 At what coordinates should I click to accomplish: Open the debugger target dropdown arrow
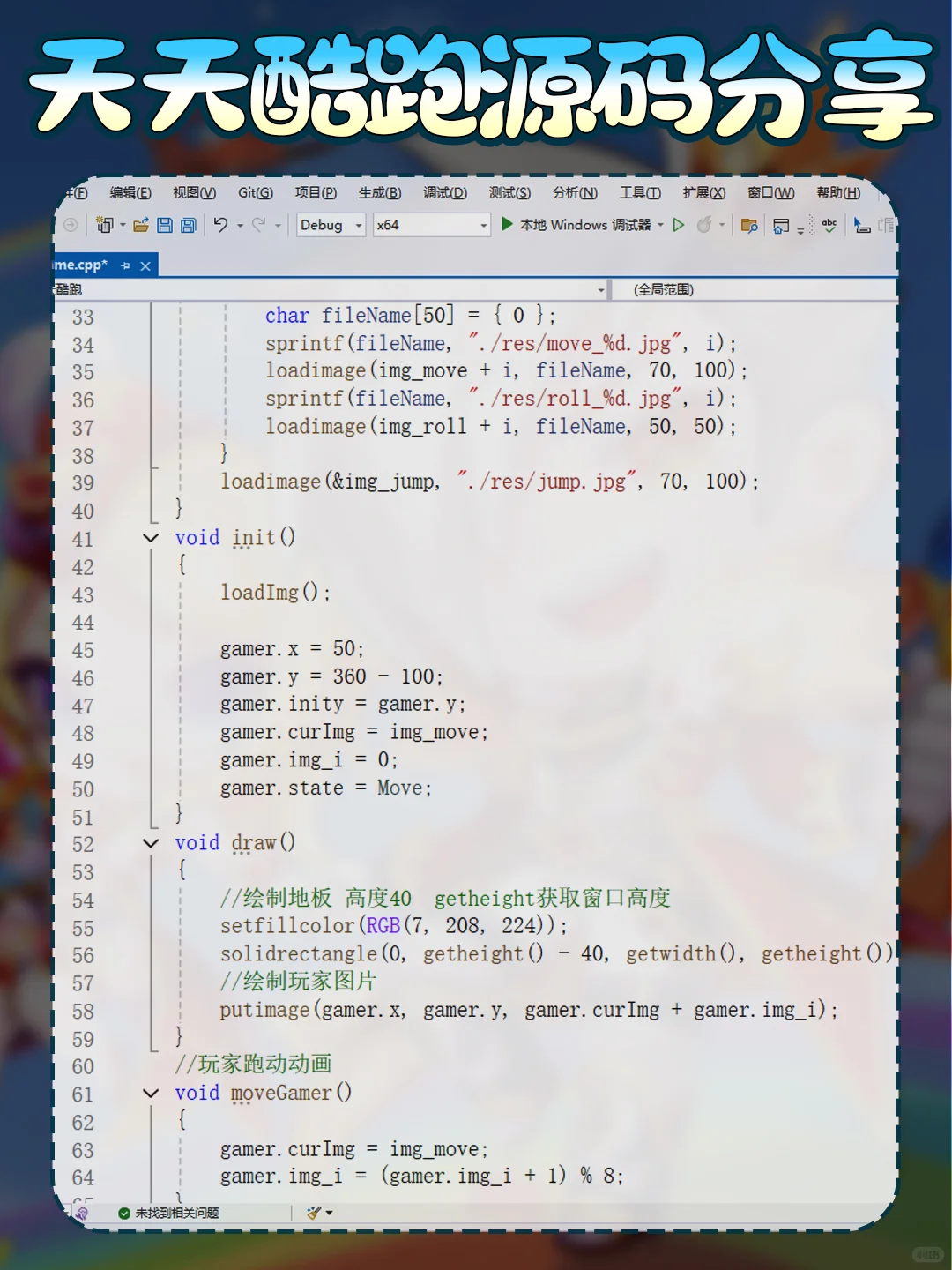coord(660,226)
